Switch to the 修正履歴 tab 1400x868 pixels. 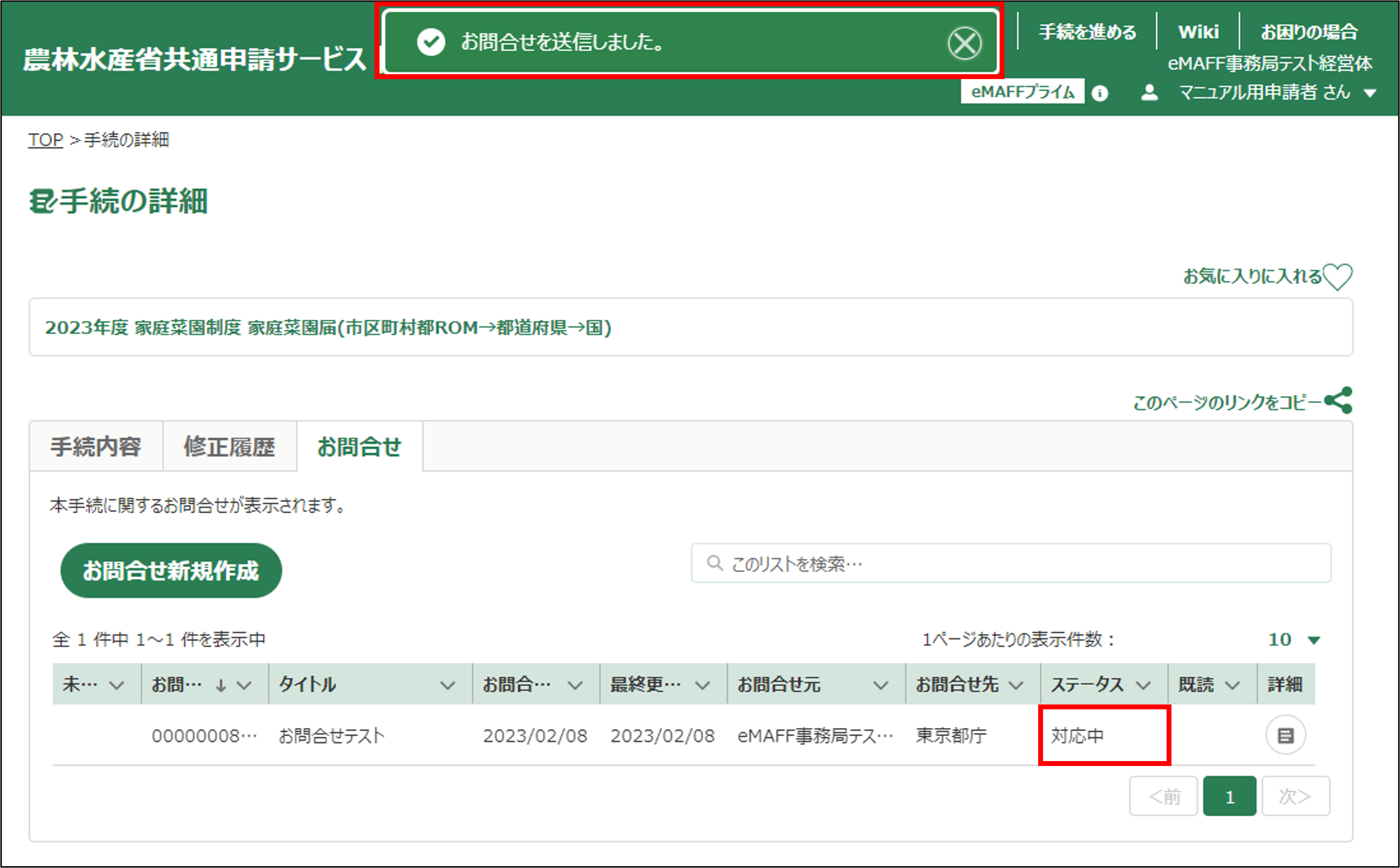pos(229,447)
